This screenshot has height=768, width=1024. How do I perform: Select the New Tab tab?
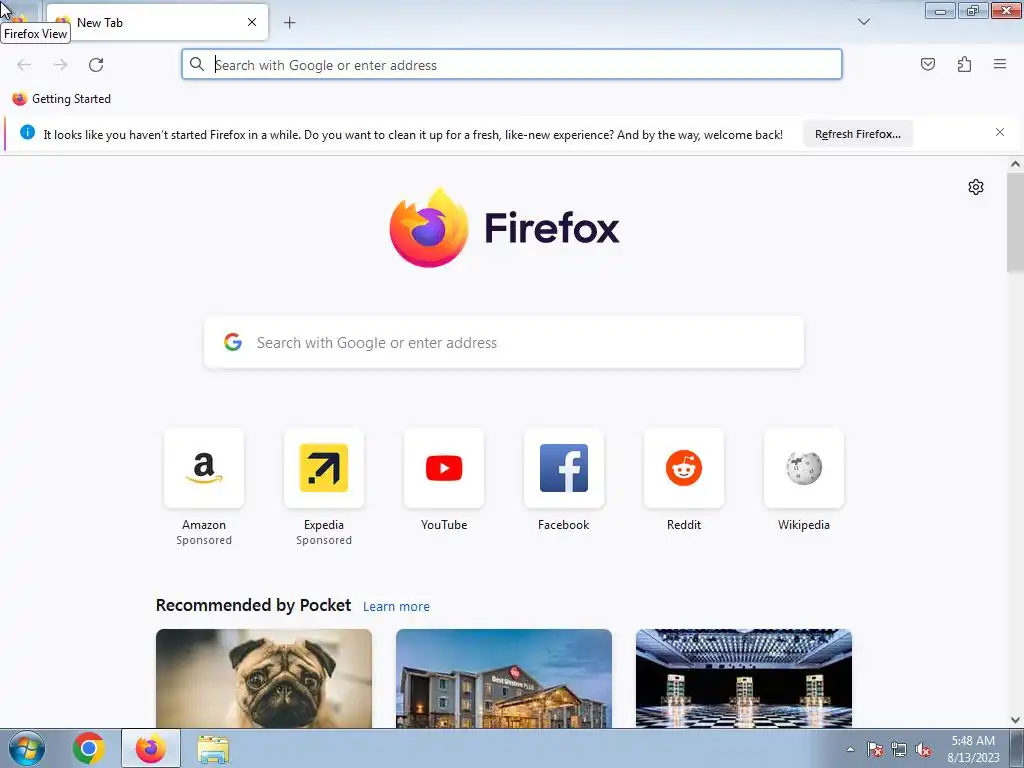(x=157, y=22)
